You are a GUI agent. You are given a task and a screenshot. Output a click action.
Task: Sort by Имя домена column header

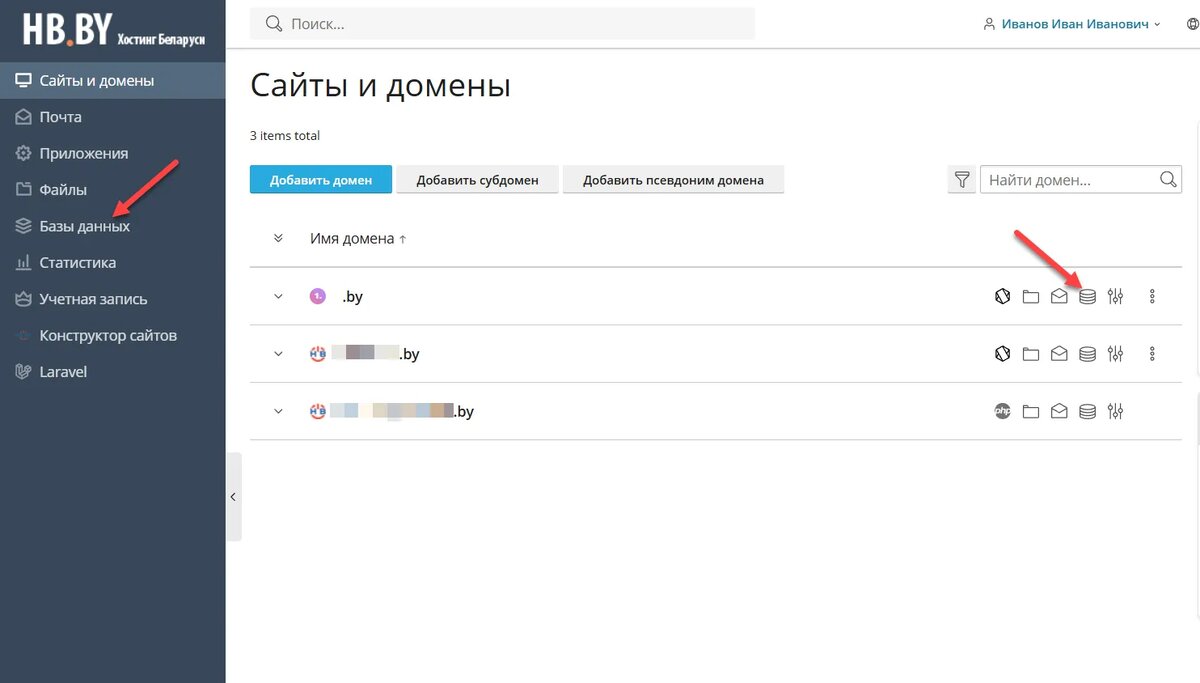click(x=358, y=239)
